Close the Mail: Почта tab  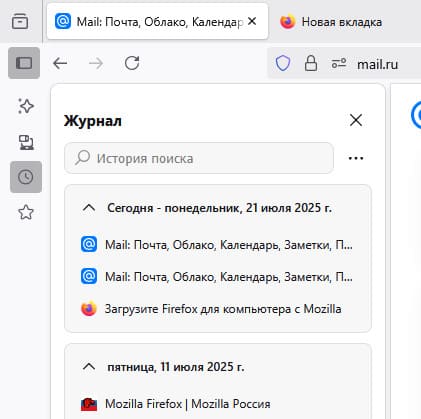(252, 21)
